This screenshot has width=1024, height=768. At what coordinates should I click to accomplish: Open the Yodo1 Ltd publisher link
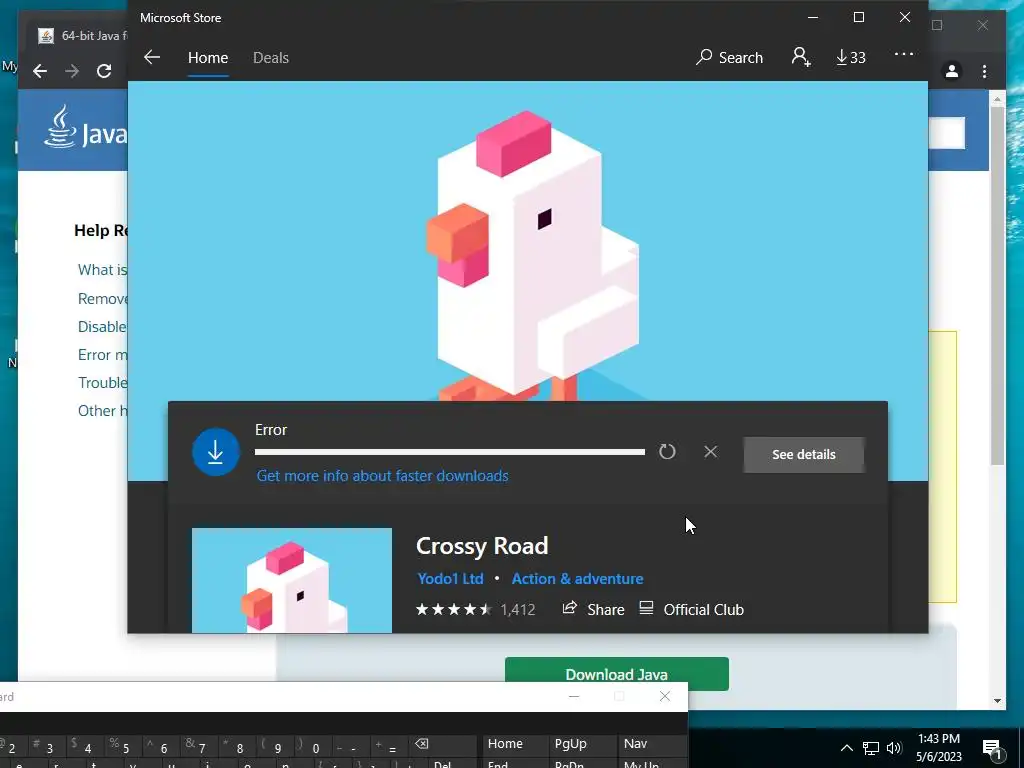tap(450, 579)
